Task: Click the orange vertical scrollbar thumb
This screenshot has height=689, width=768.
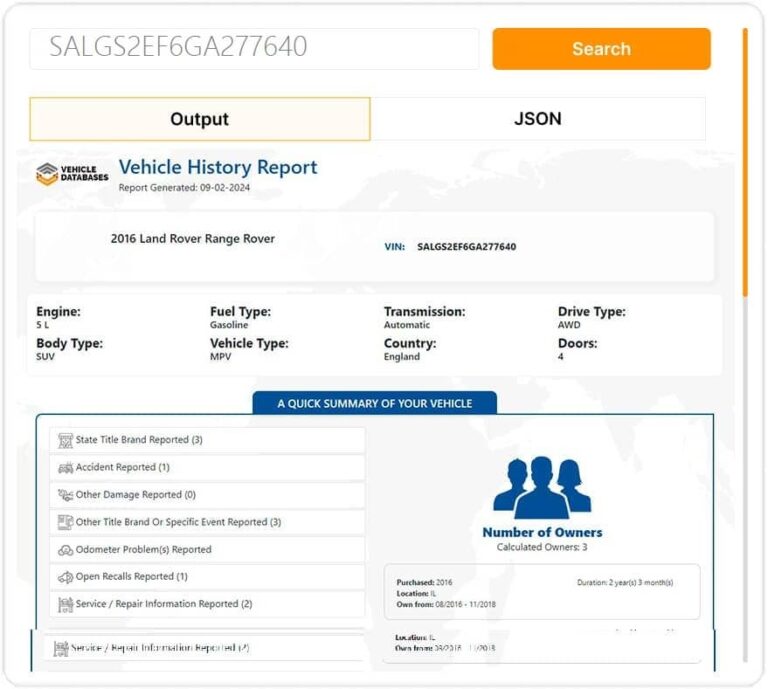Action: (x=745, y=162)
